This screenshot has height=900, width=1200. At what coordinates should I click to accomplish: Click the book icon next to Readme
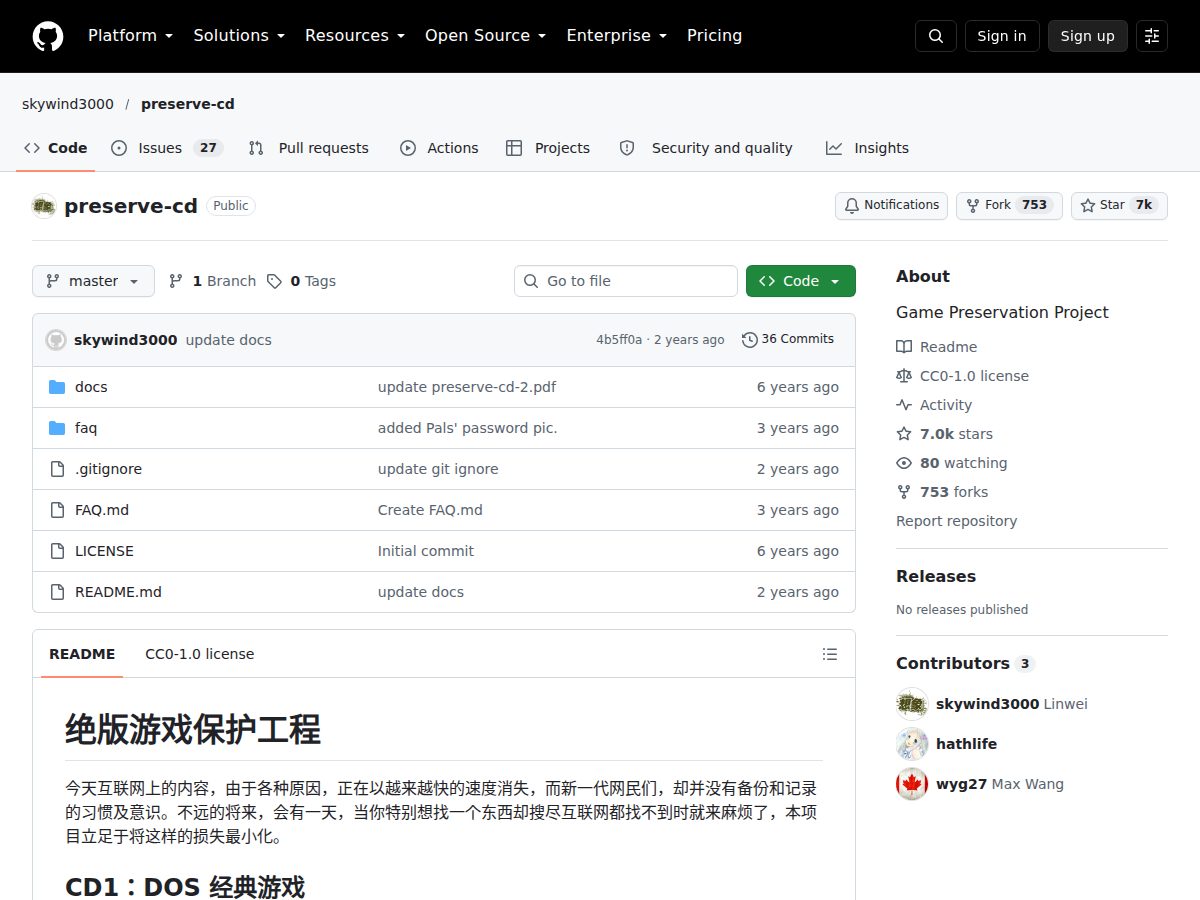point(904,347)
